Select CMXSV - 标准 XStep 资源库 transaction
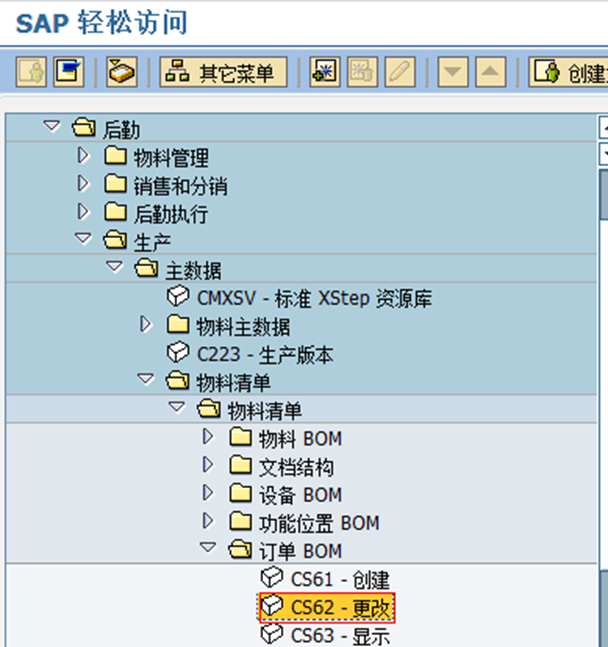 pyautogui.click(x=314, y=298)
